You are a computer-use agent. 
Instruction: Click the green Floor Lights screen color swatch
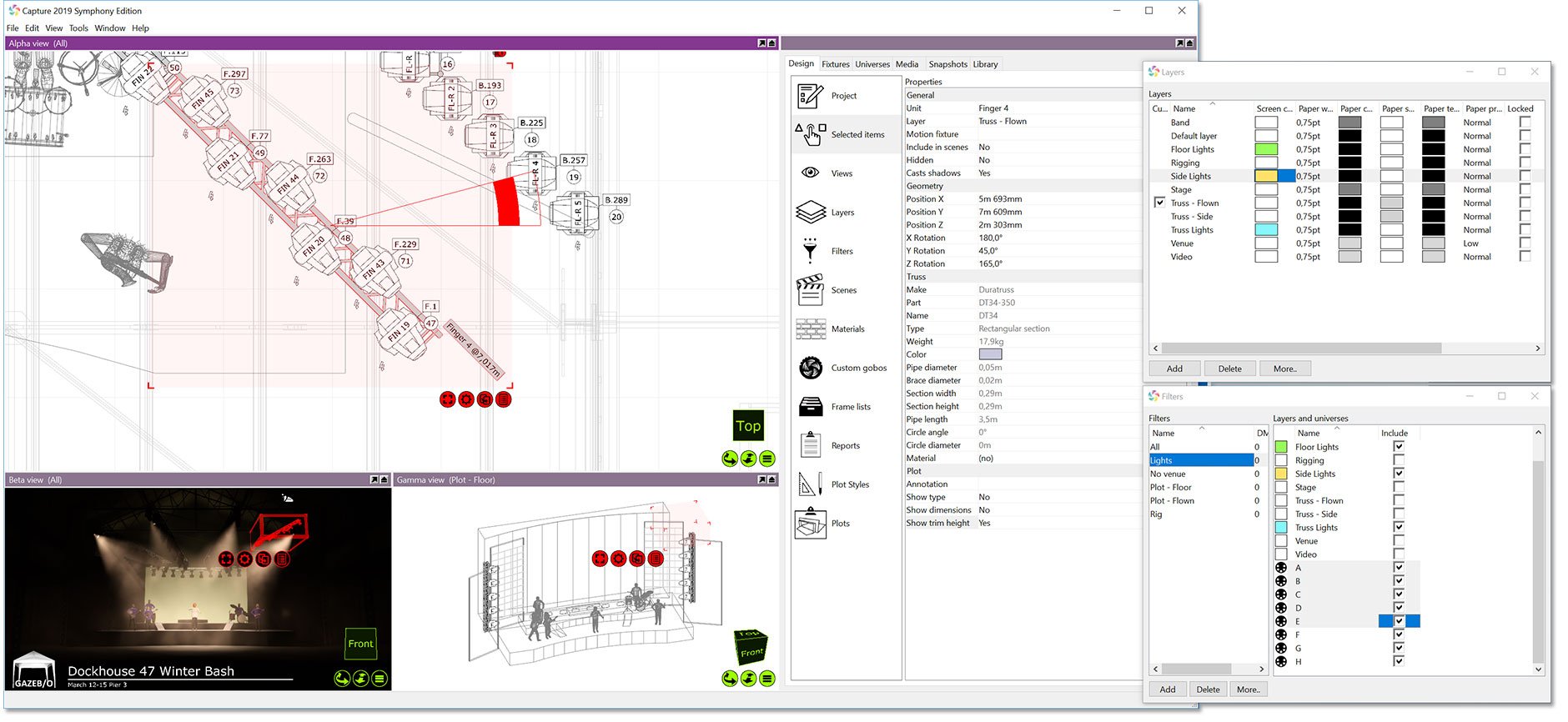point(1266,149)
